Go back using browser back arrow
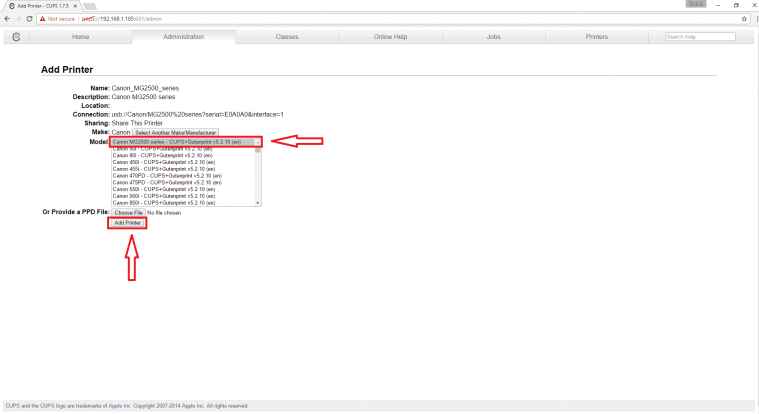759x414 pixels. coord(7,19)
